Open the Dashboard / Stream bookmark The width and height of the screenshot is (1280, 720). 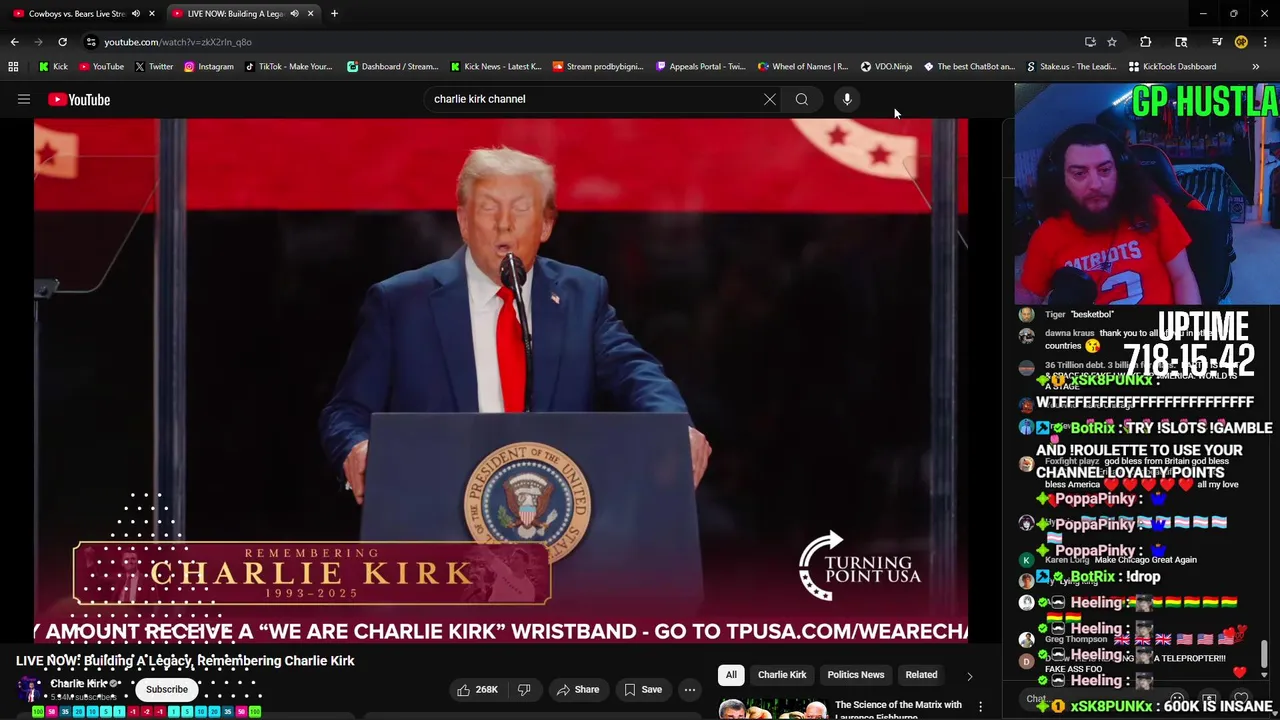click(392, 66)
